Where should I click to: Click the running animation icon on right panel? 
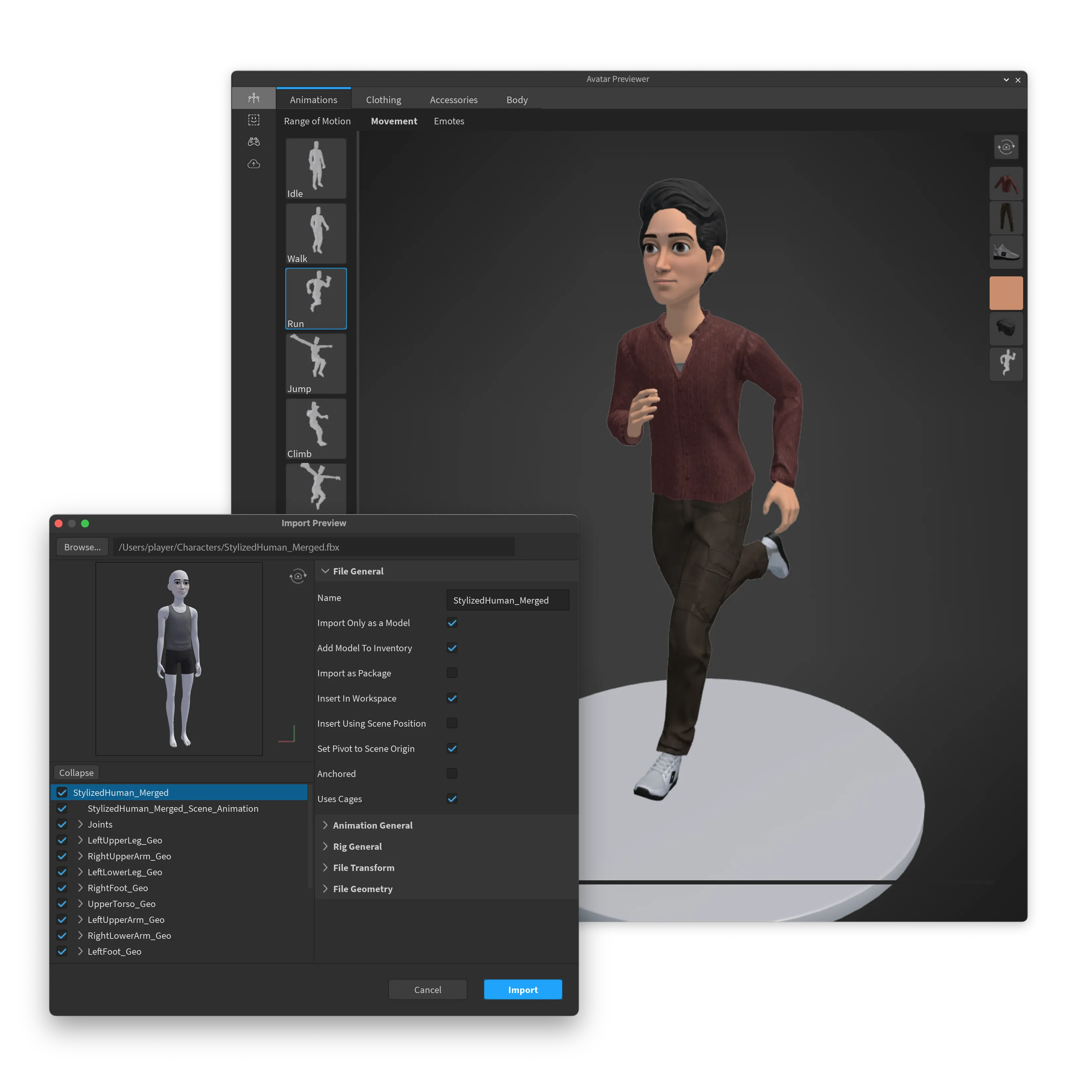click(x=1006, y=363)
